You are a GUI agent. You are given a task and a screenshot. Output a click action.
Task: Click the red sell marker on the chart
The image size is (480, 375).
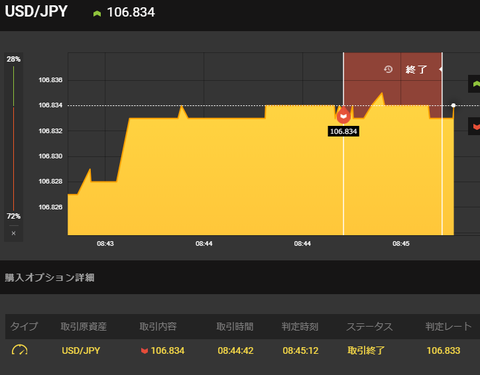coord(343,115)
